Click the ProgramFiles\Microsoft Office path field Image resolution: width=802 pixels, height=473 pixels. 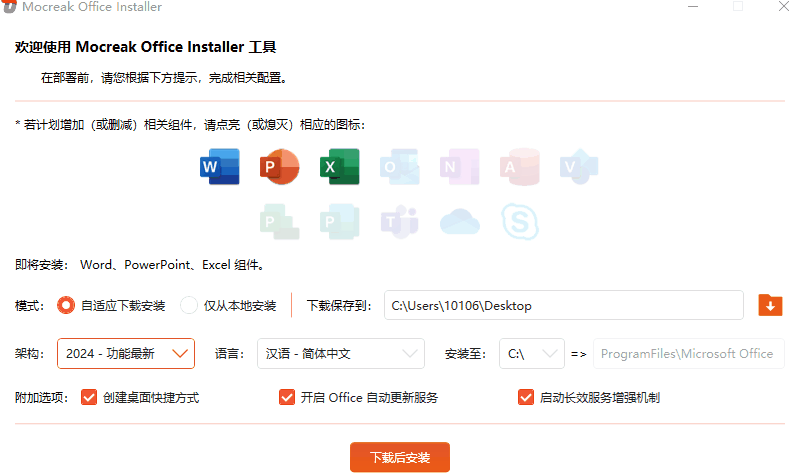point(688,353)
